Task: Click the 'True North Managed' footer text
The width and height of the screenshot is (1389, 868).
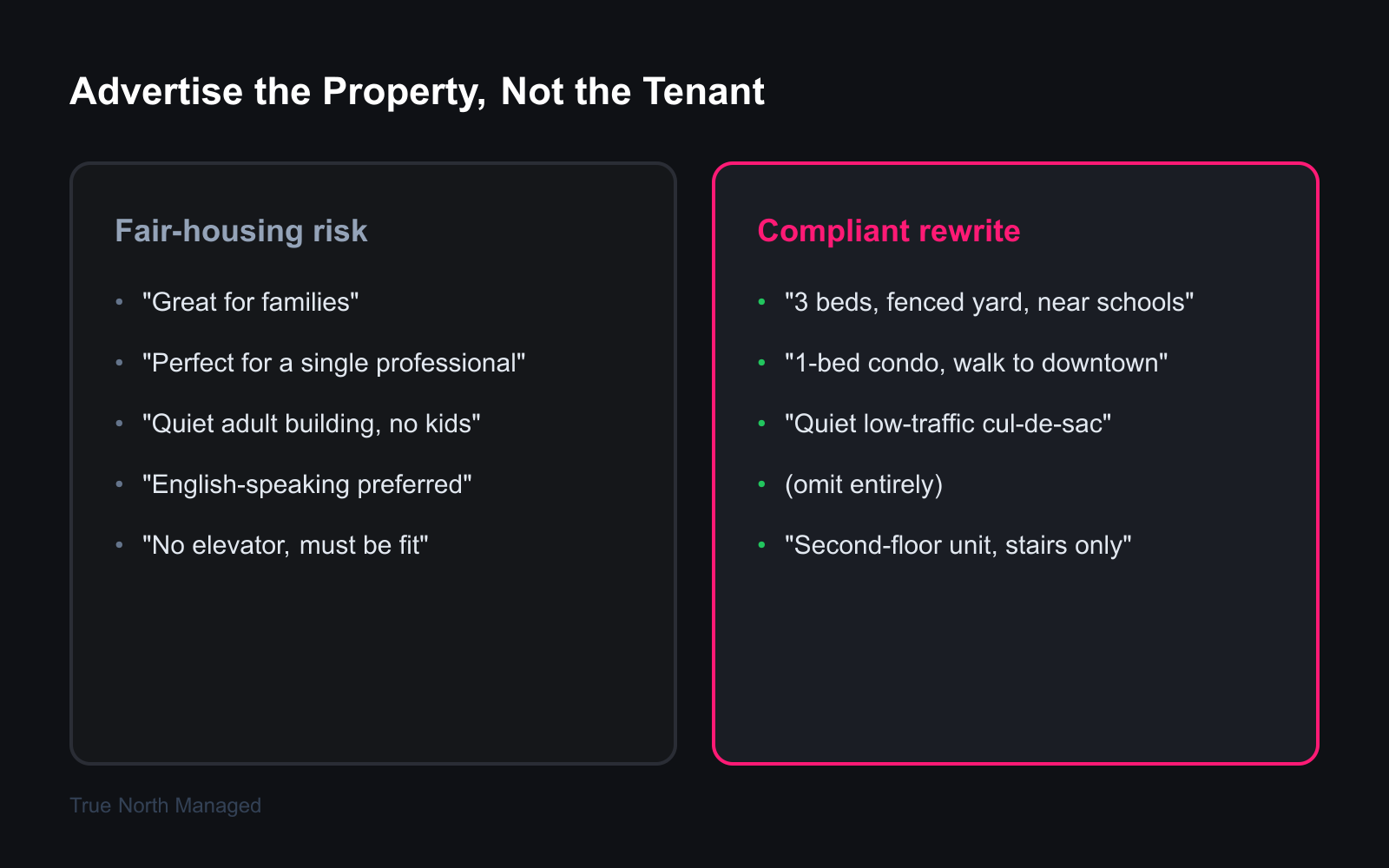Action: pos(165,806)
